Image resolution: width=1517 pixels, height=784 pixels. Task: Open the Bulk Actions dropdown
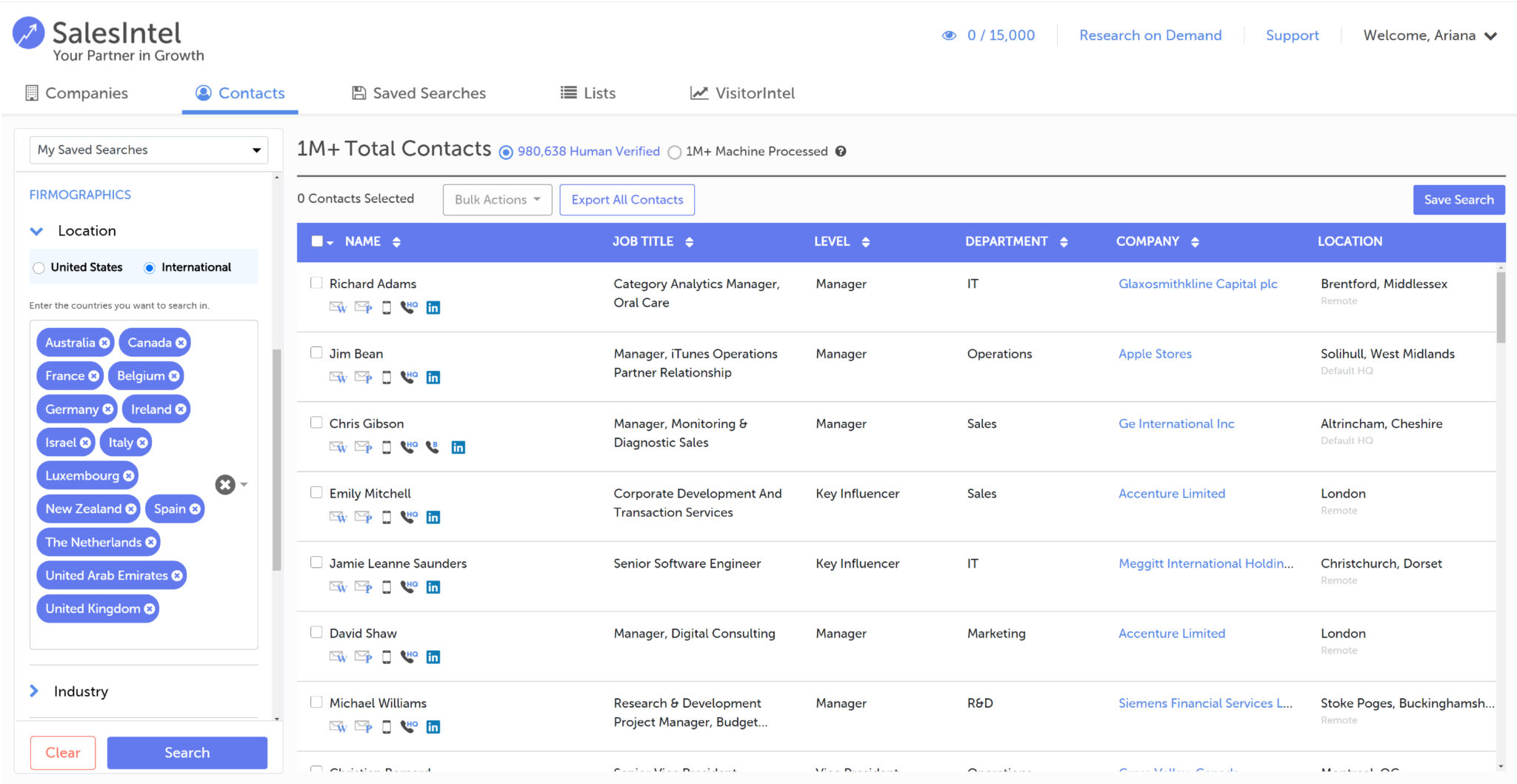click(497, 200)
